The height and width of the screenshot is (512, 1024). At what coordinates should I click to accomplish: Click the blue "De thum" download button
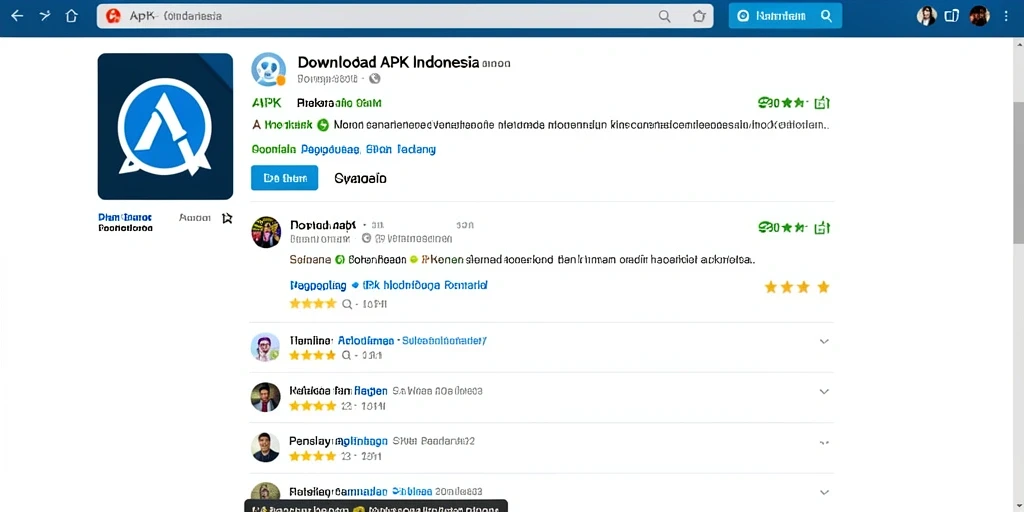[284, 178]
